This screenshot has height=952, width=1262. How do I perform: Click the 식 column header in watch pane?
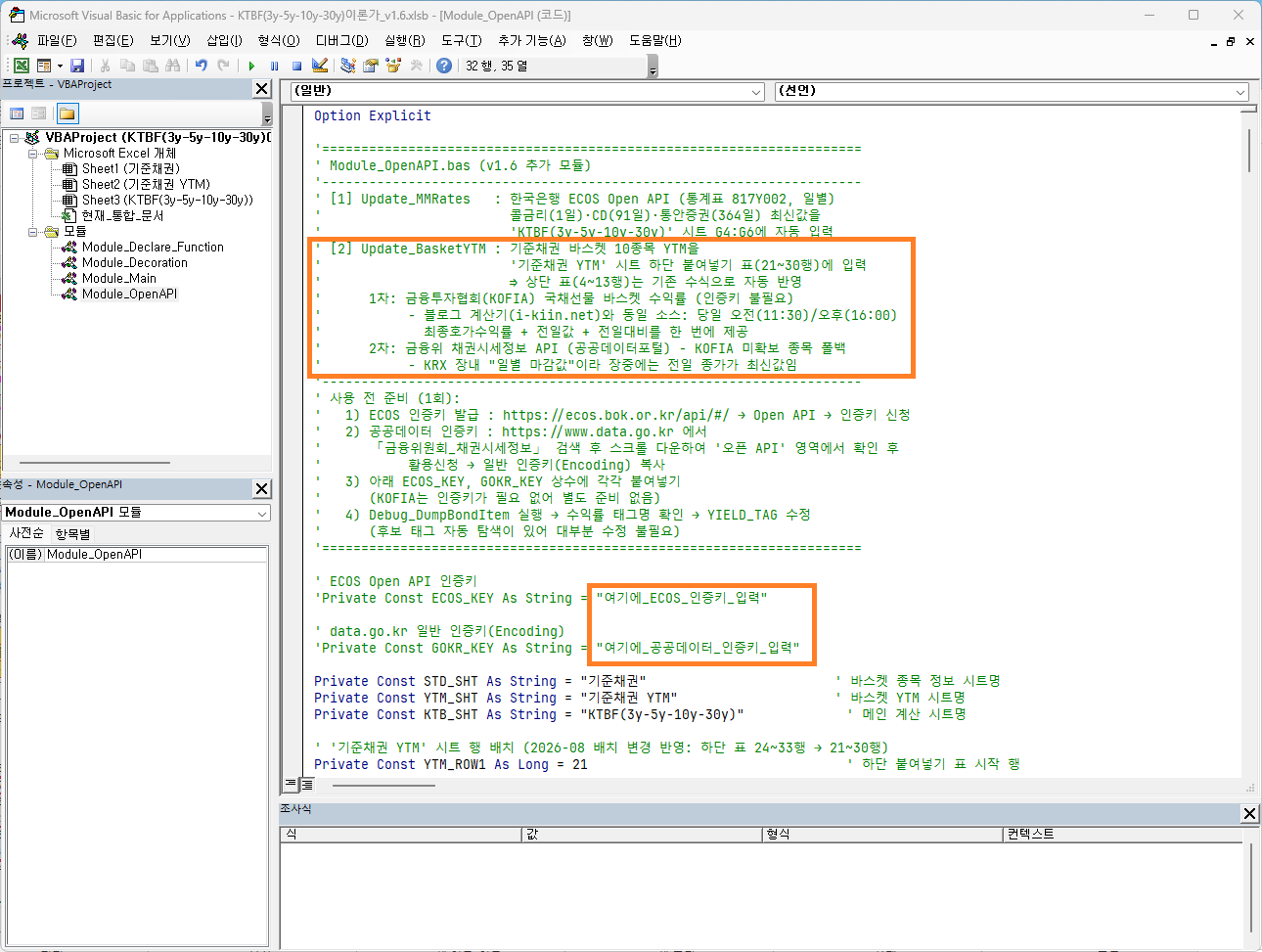(x=400, y=835)
